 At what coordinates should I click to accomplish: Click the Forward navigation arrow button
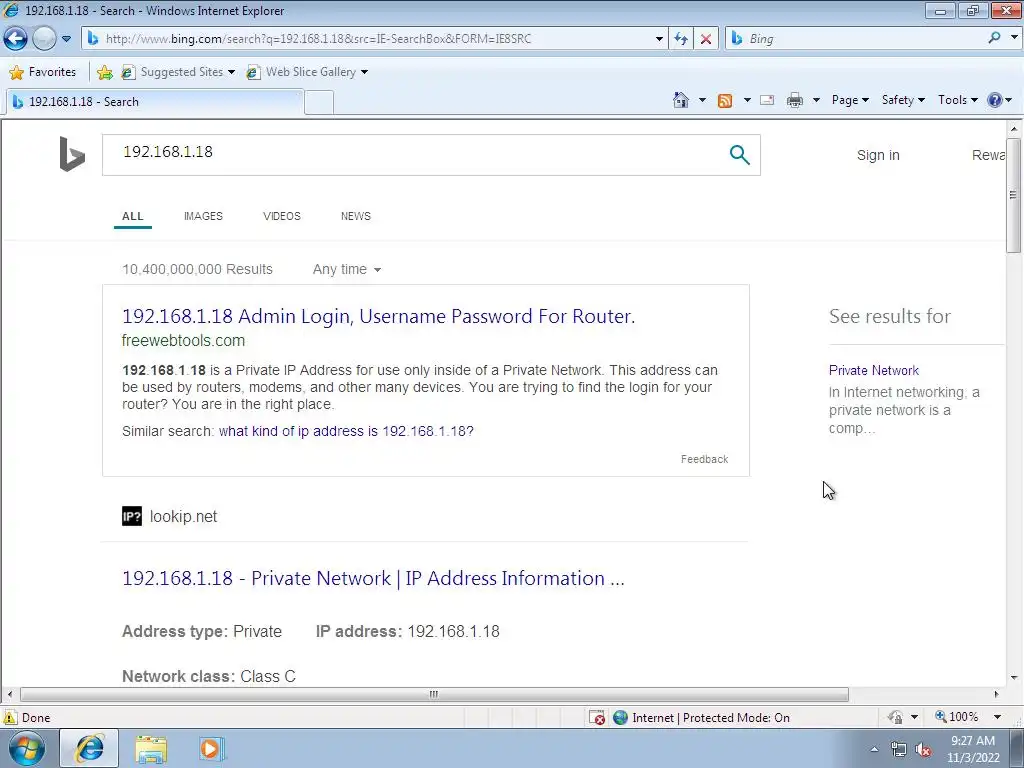coord(44,39)
